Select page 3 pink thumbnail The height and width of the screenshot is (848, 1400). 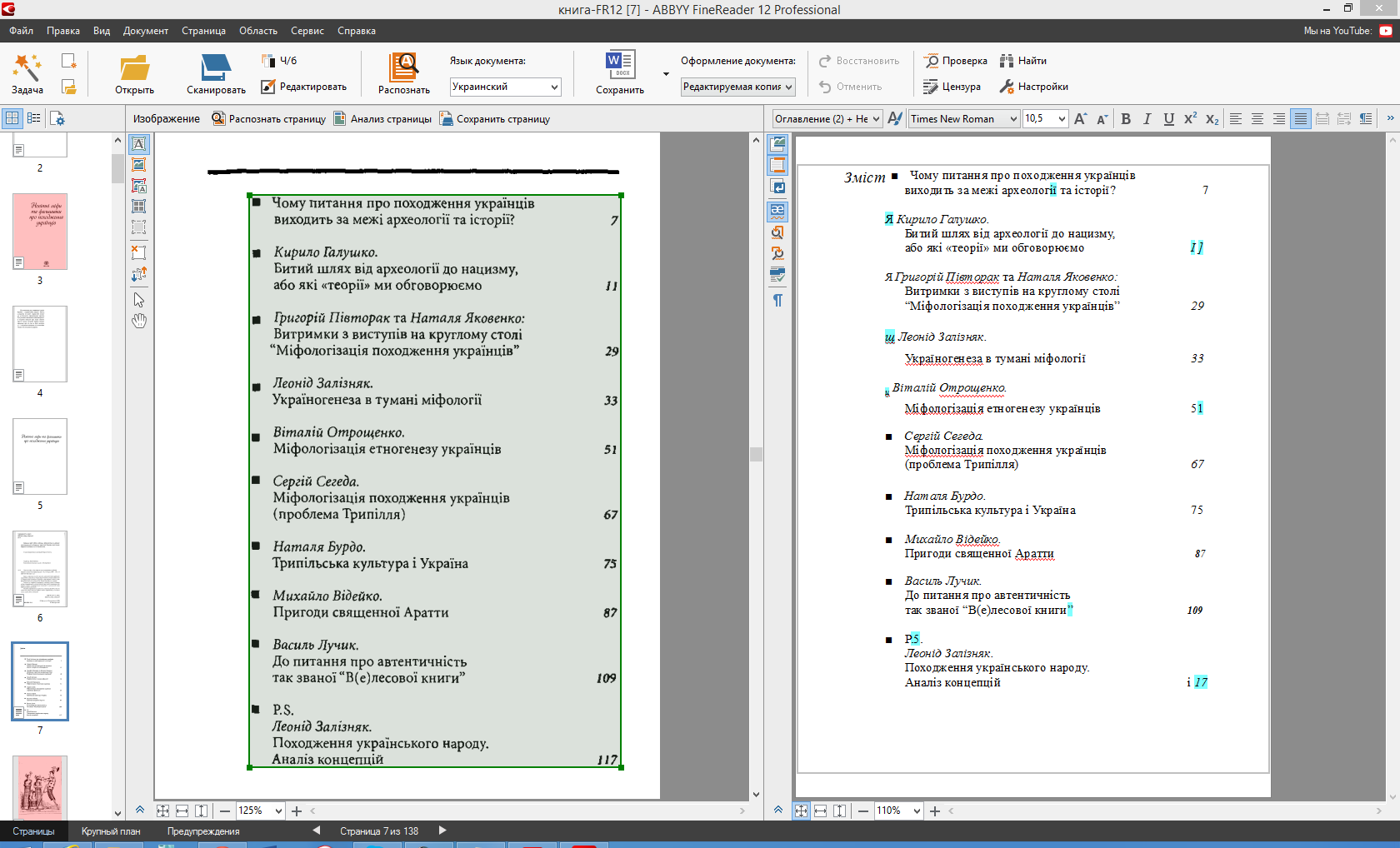pos(40,232)
